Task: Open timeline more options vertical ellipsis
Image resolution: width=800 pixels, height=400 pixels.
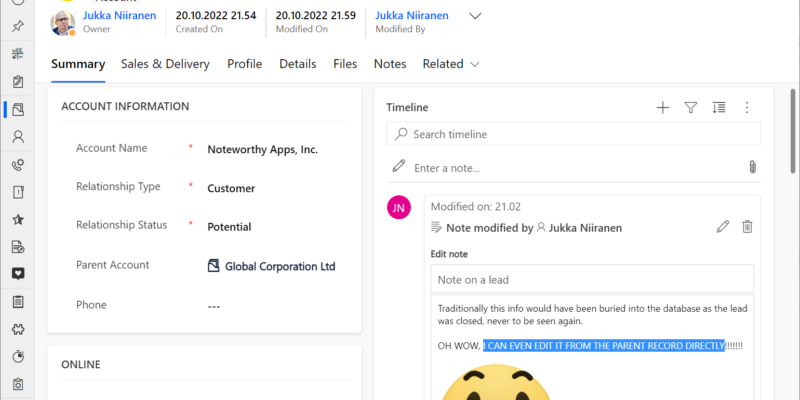Action: [x=746, y=108]
